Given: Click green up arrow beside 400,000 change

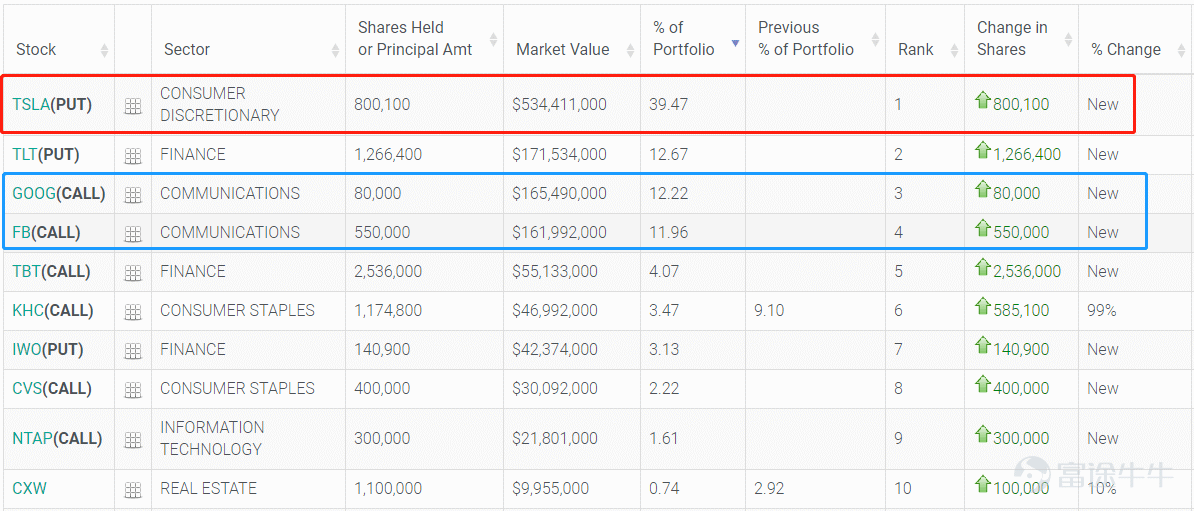Looking at the screenshot, I should coord(982,384).
